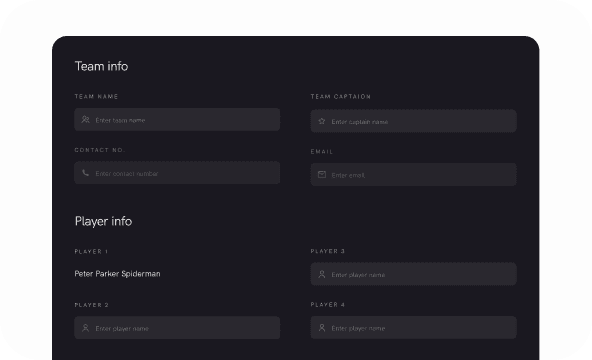Focus the Enter email input
This screenshot has width=592, height=360.
tap(413, 174)
